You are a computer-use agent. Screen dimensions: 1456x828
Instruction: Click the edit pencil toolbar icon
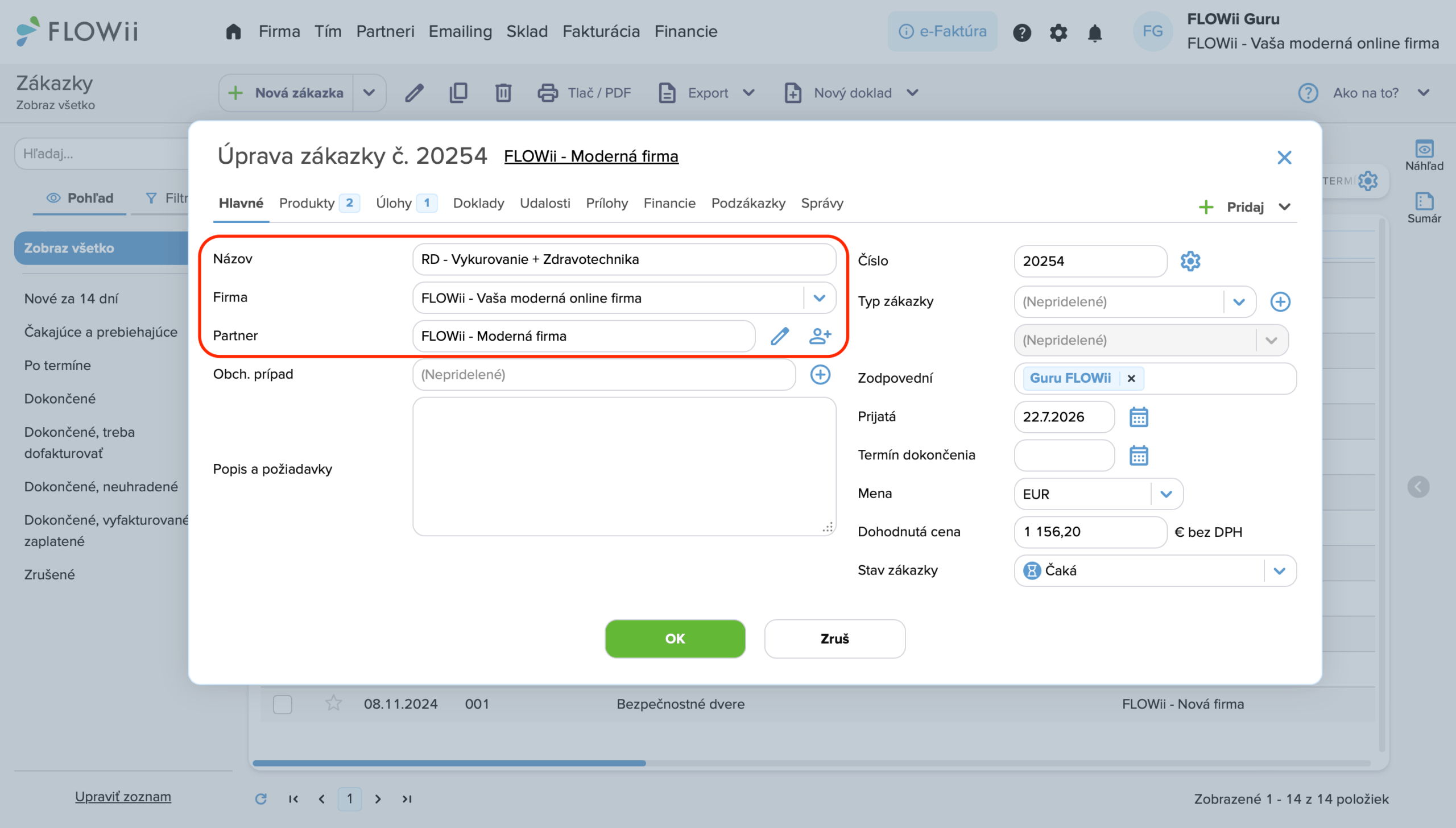(x=414, y=93)
